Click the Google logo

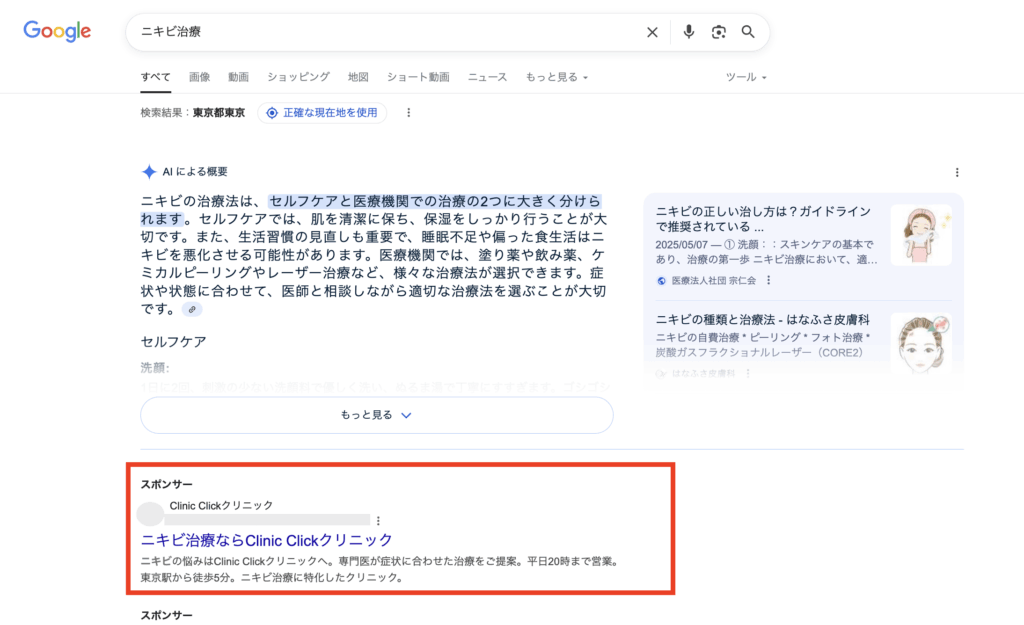pos(57,31)
